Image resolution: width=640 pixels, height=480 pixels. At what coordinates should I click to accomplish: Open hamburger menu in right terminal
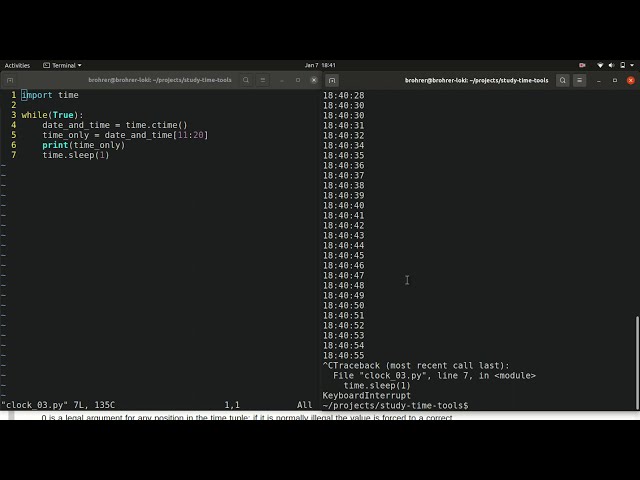(579, 80)
